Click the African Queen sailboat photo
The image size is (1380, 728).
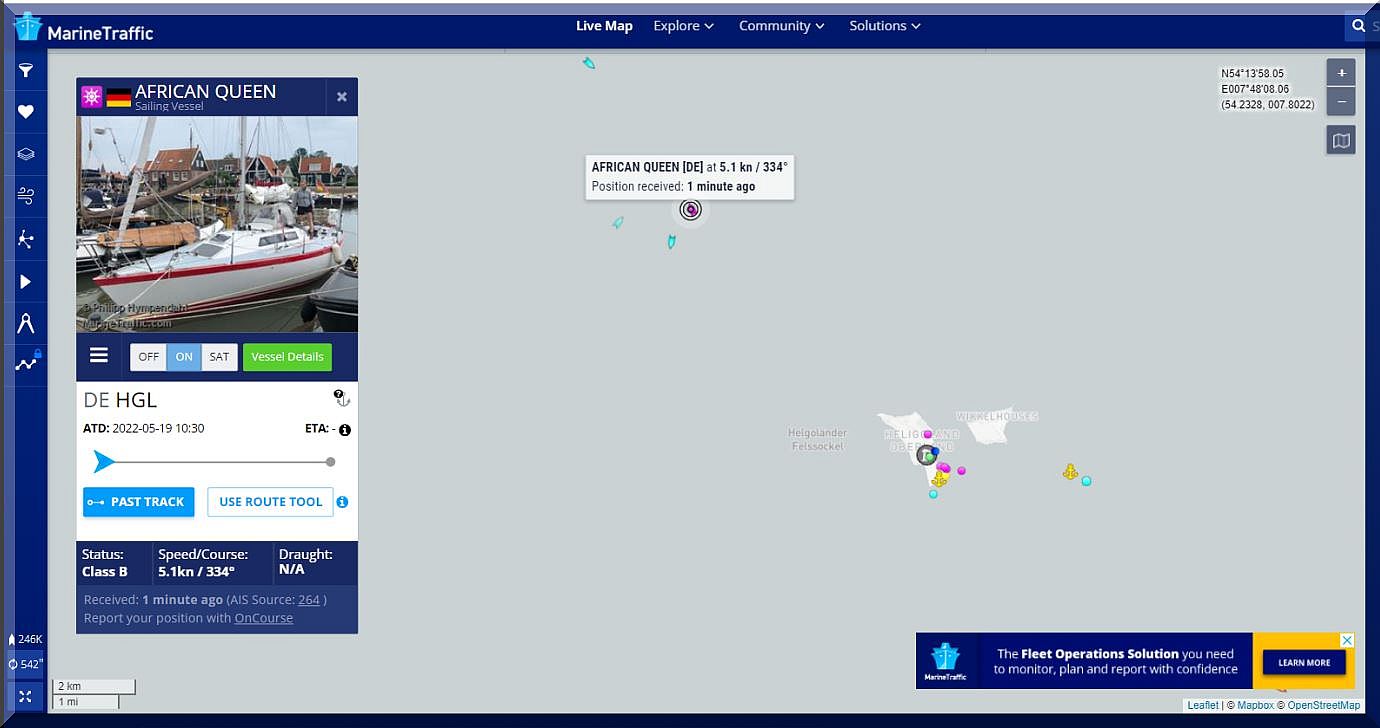pos(217,224)
